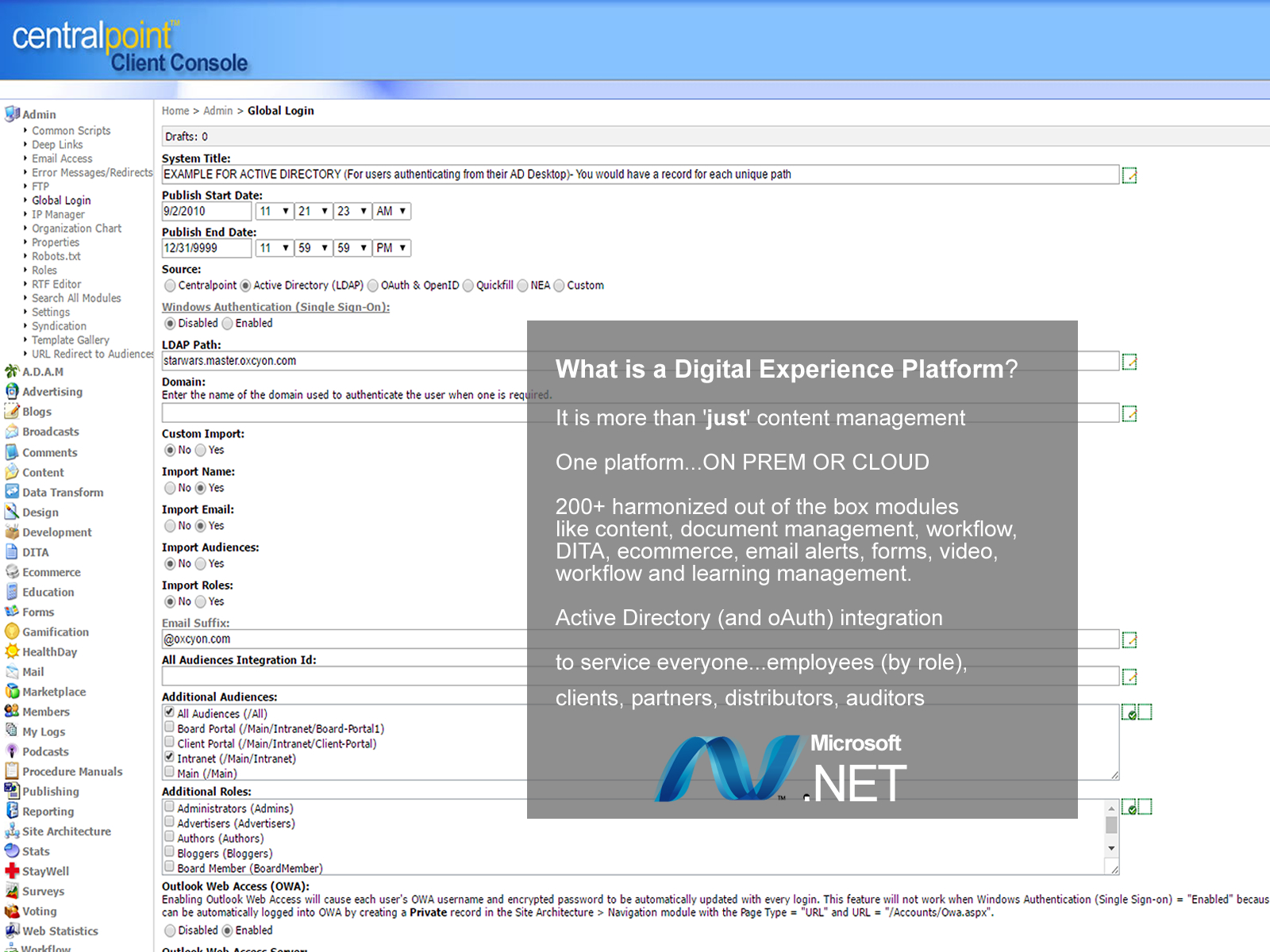Image resolution: width=1270 pixels, height=952 pixels.
Task: Click the Marketplace module icon
Action: (12, 692)
